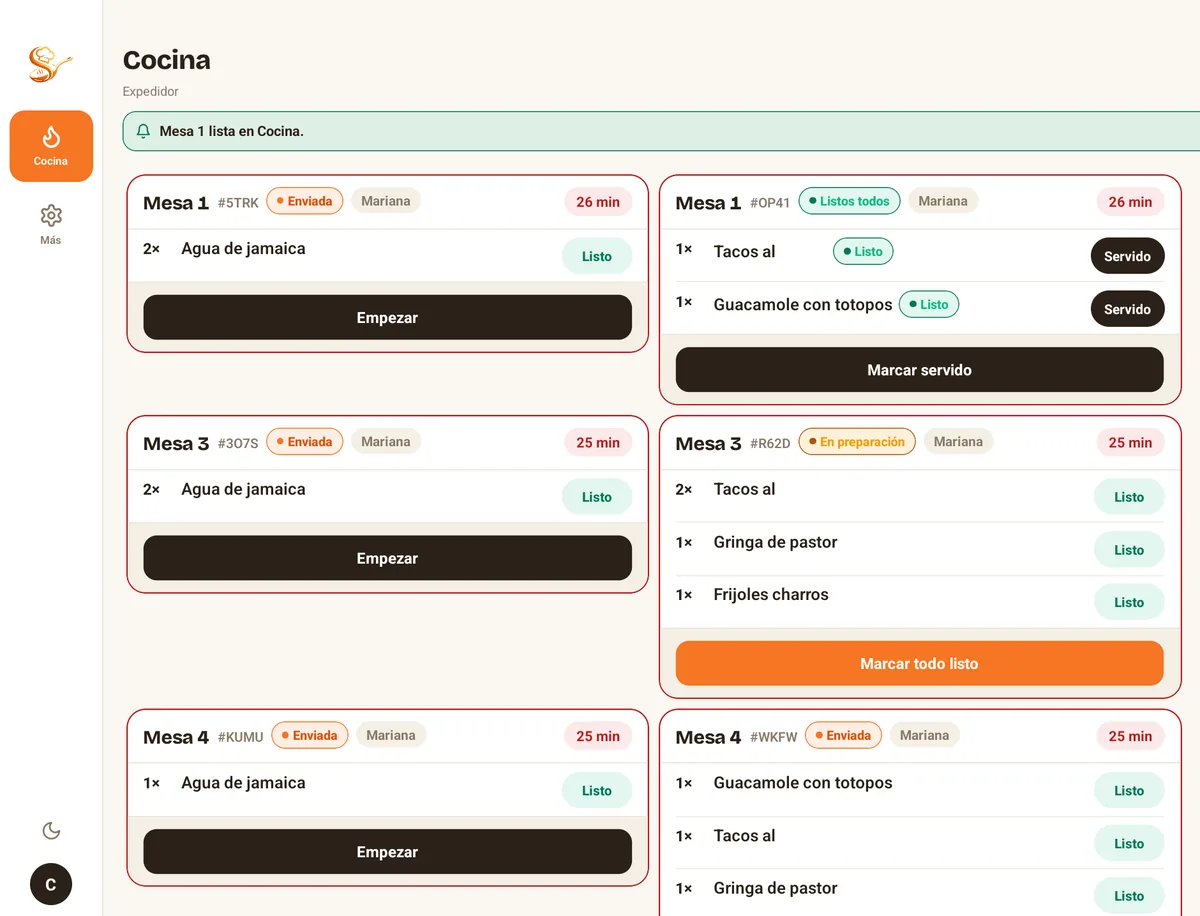Click the 25 min timer on order #3O7S
Screen dimensions: 1200x916
[x=598, y=443]
